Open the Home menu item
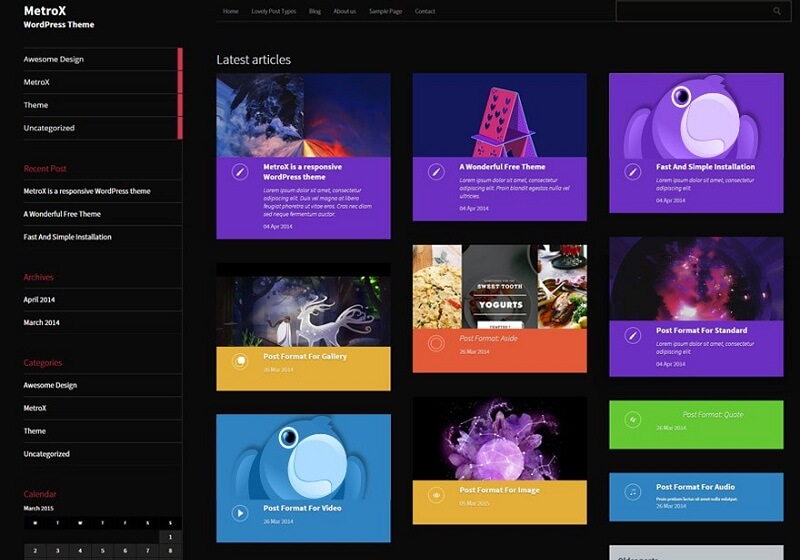The width and height of the screenshot is (800, 560). click(231, 11)
